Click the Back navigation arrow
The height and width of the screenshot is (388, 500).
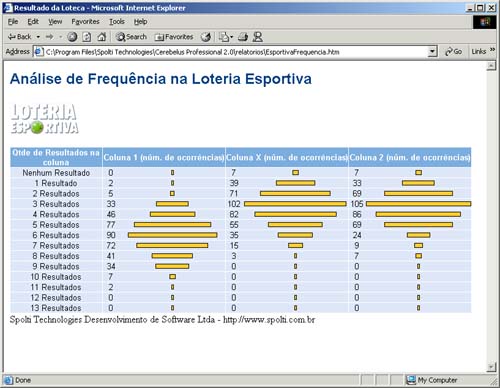point(19,37)
